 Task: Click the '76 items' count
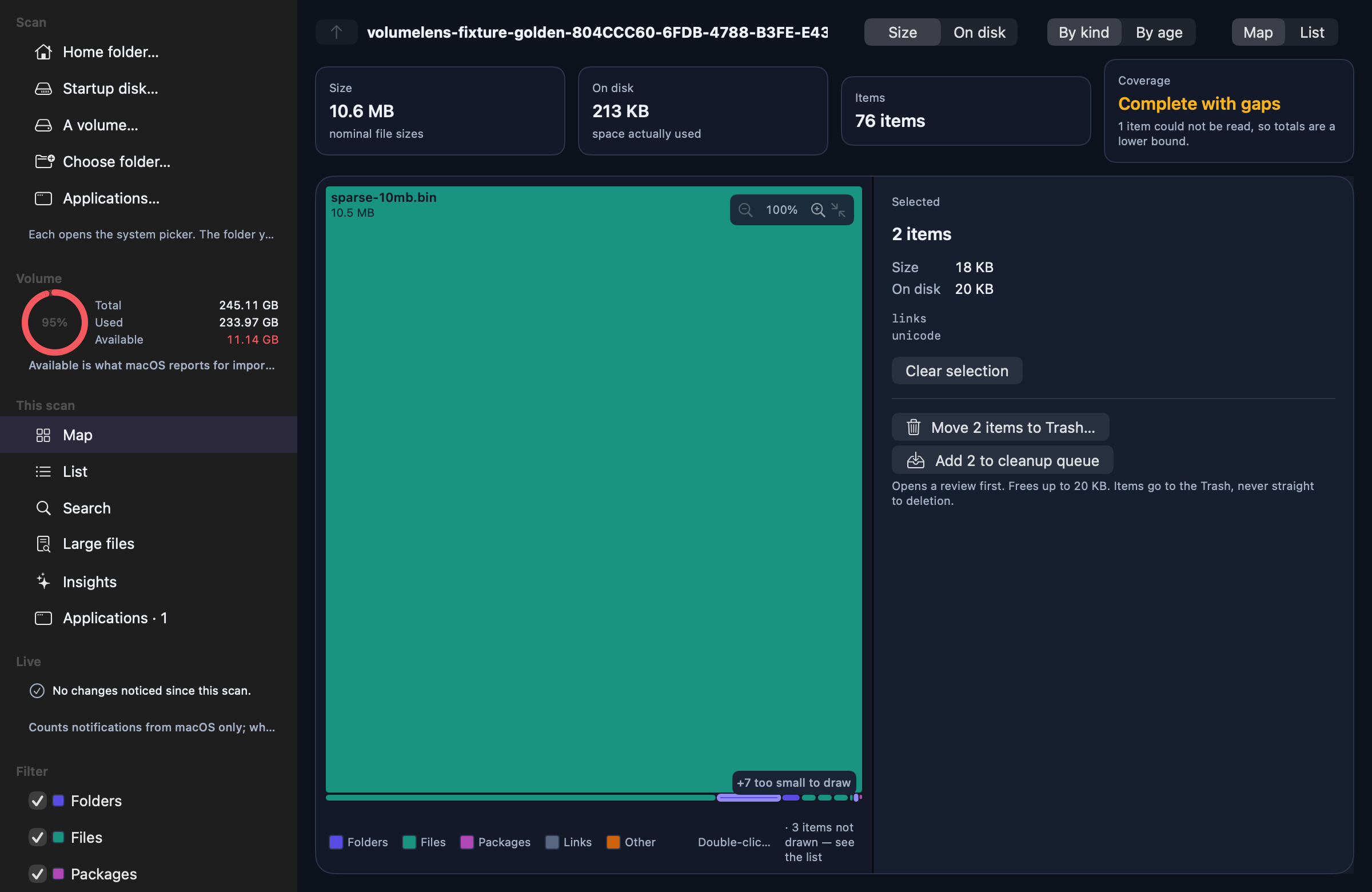[x=890, y=121]
